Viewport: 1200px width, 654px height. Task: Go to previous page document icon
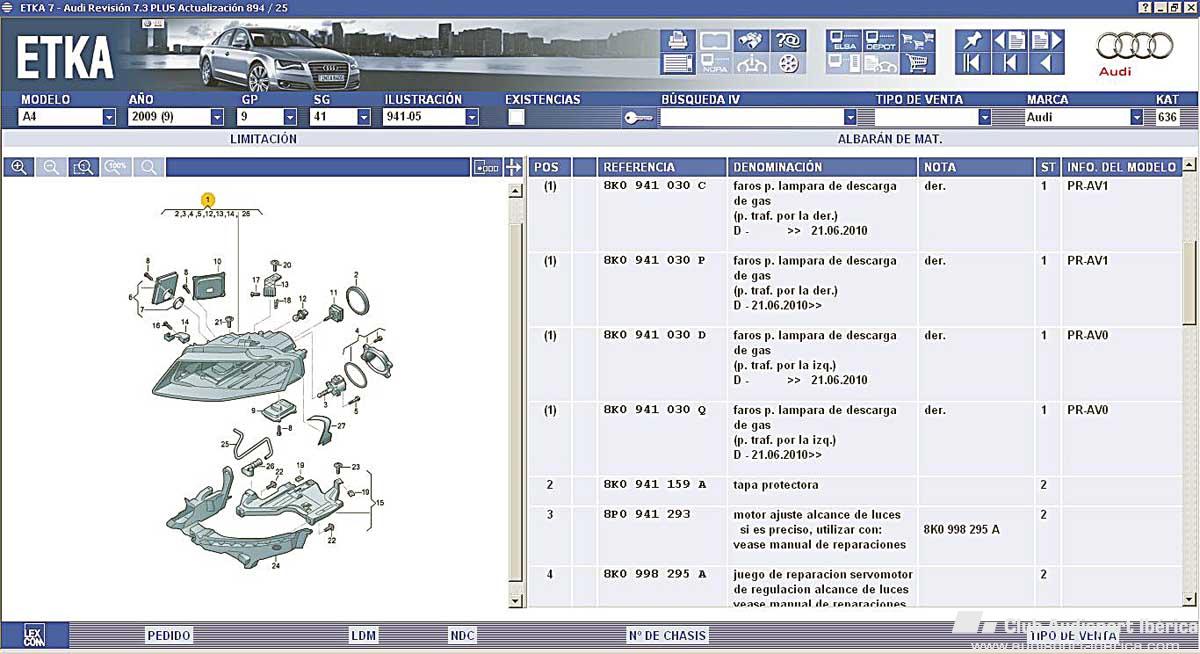pos(1010,41)
